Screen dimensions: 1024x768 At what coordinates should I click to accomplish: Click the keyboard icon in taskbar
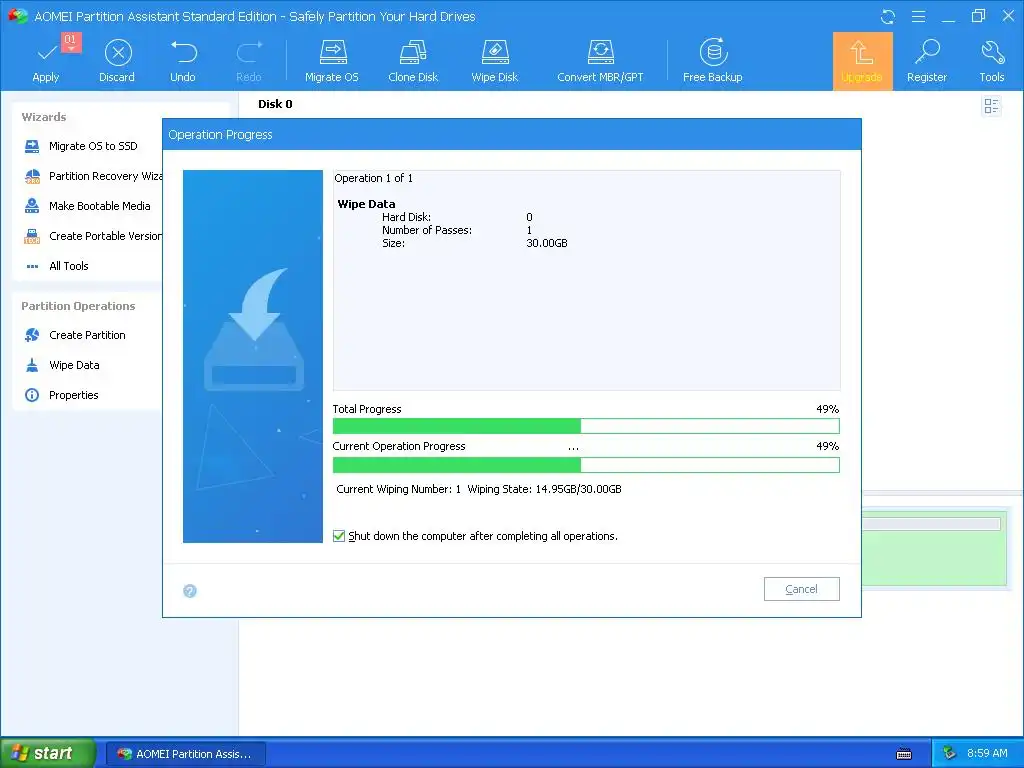(x=904, y=754)
